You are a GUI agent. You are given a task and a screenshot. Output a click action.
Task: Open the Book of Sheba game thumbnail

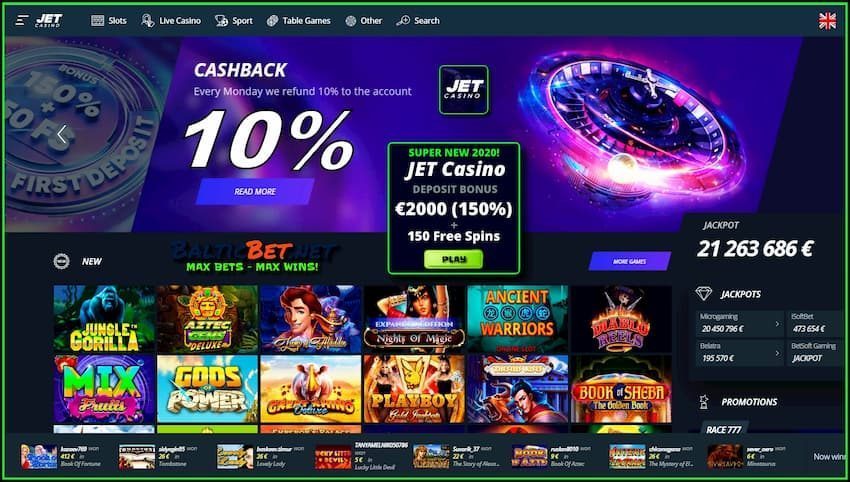click(x=621, y=389)
